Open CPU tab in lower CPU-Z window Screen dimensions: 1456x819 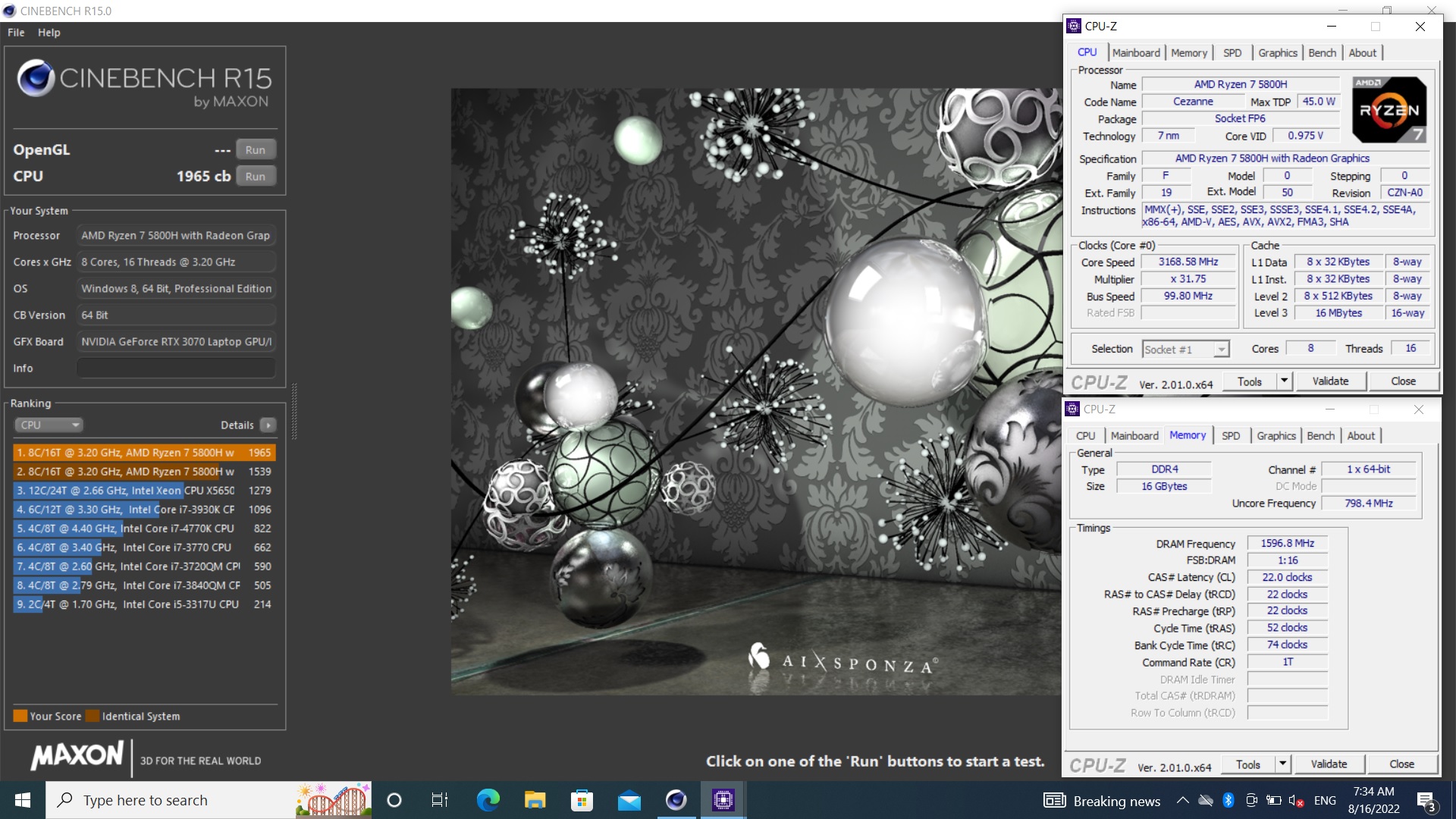click(x=1085, y=435)
